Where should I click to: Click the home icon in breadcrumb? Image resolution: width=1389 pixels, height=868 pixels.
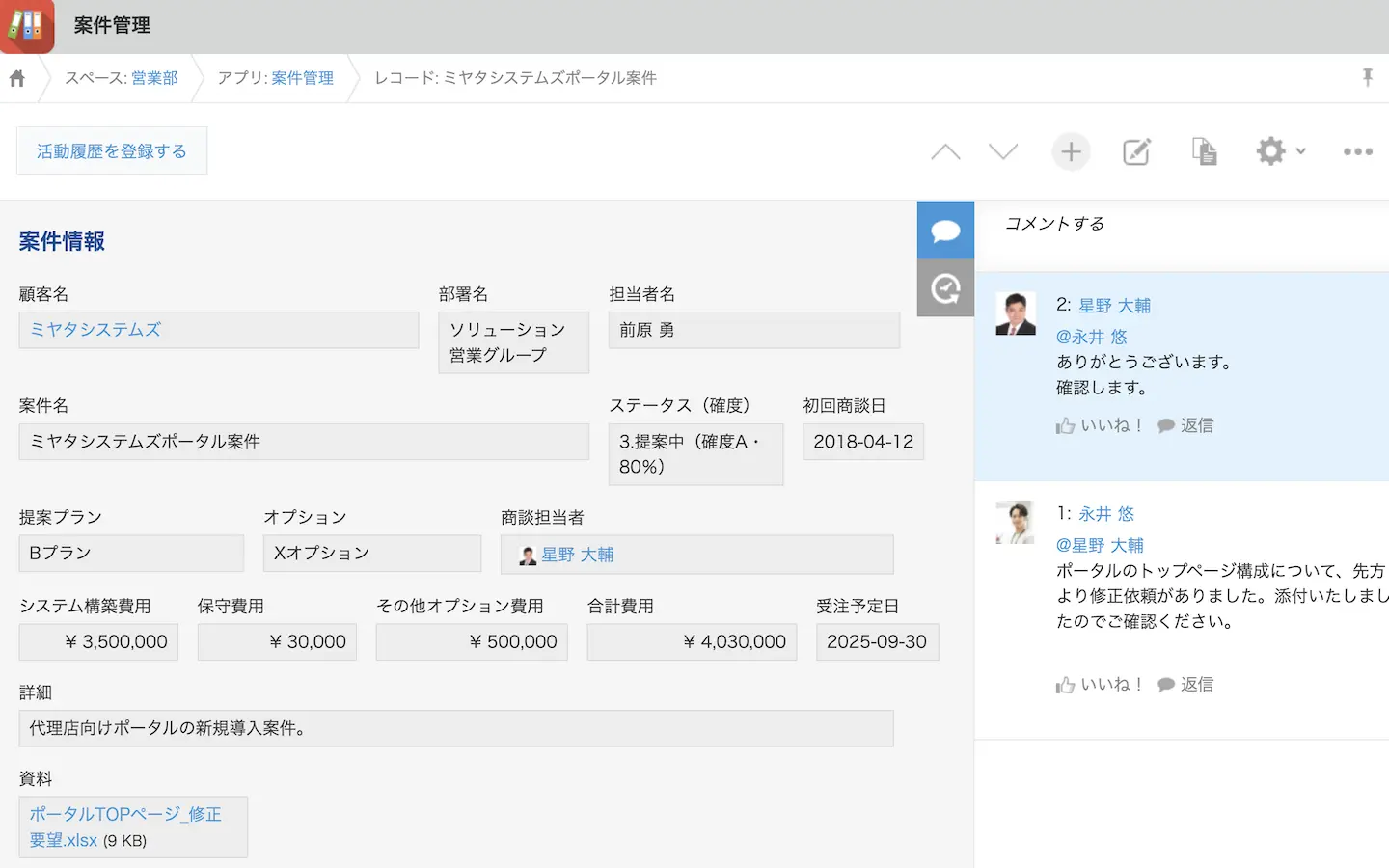pyautogui.click(x=17, y=78)
